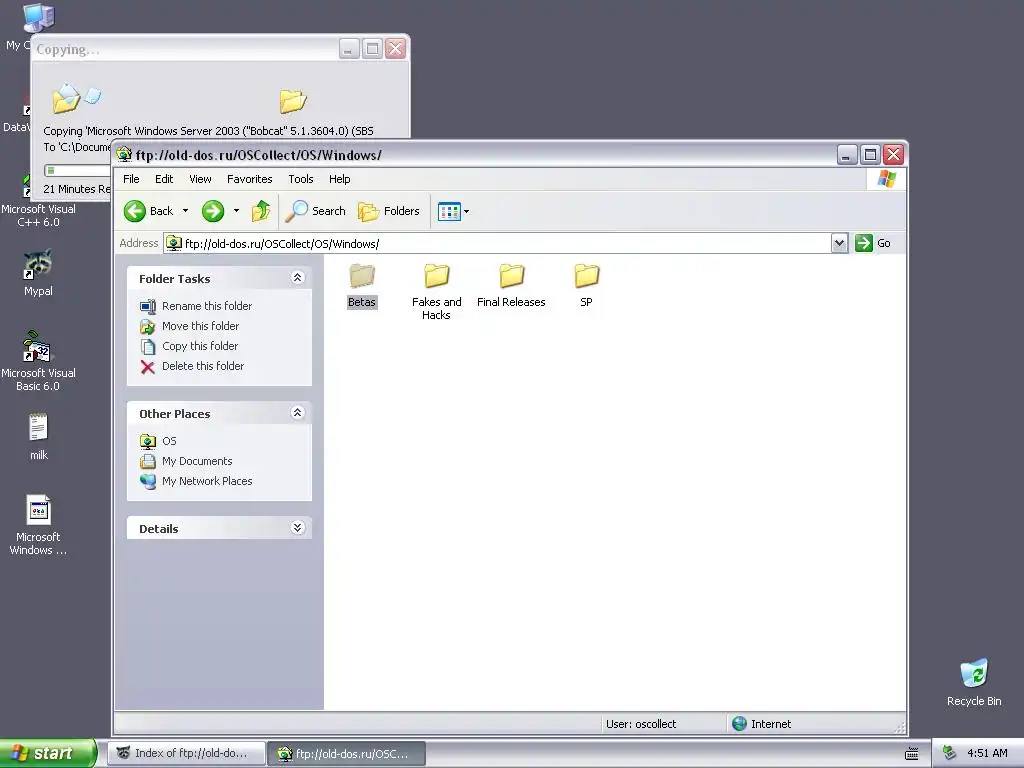Click Copy this folder

tap(189, 346)
